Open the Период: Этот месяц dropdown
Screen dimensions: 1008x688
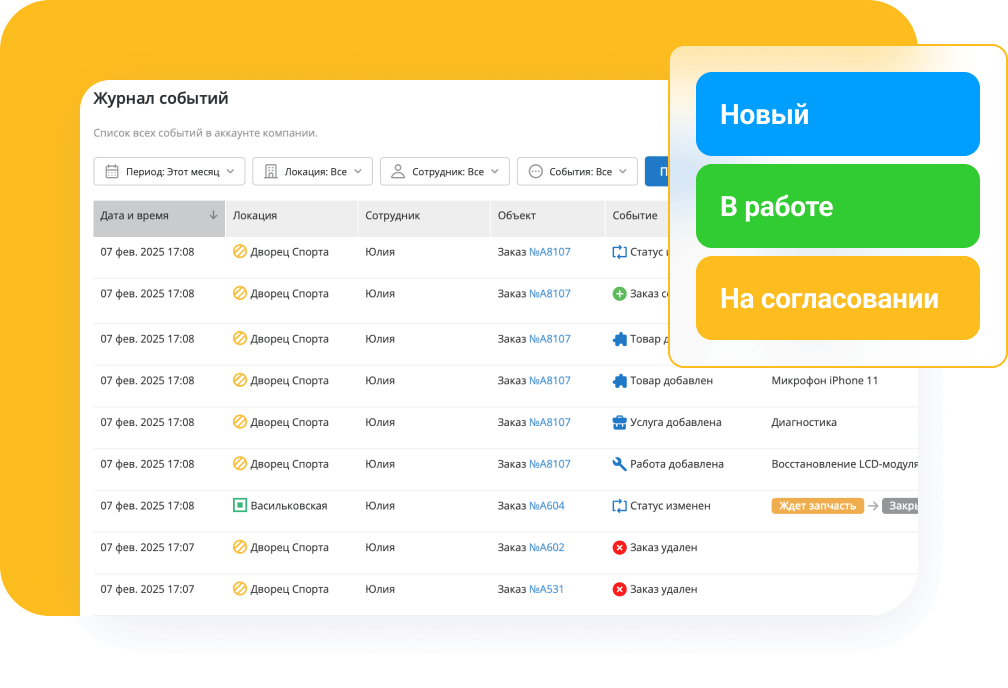coord(169,171)
